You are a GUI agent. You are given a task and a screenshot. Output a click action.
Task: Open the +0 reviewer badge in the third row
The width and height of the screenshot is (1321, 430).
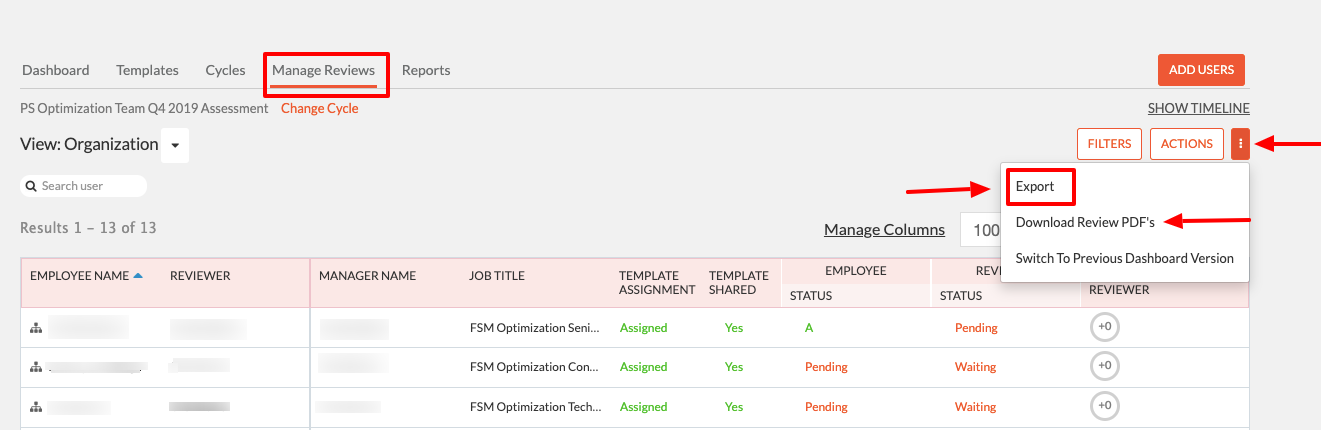[1104, 406]
